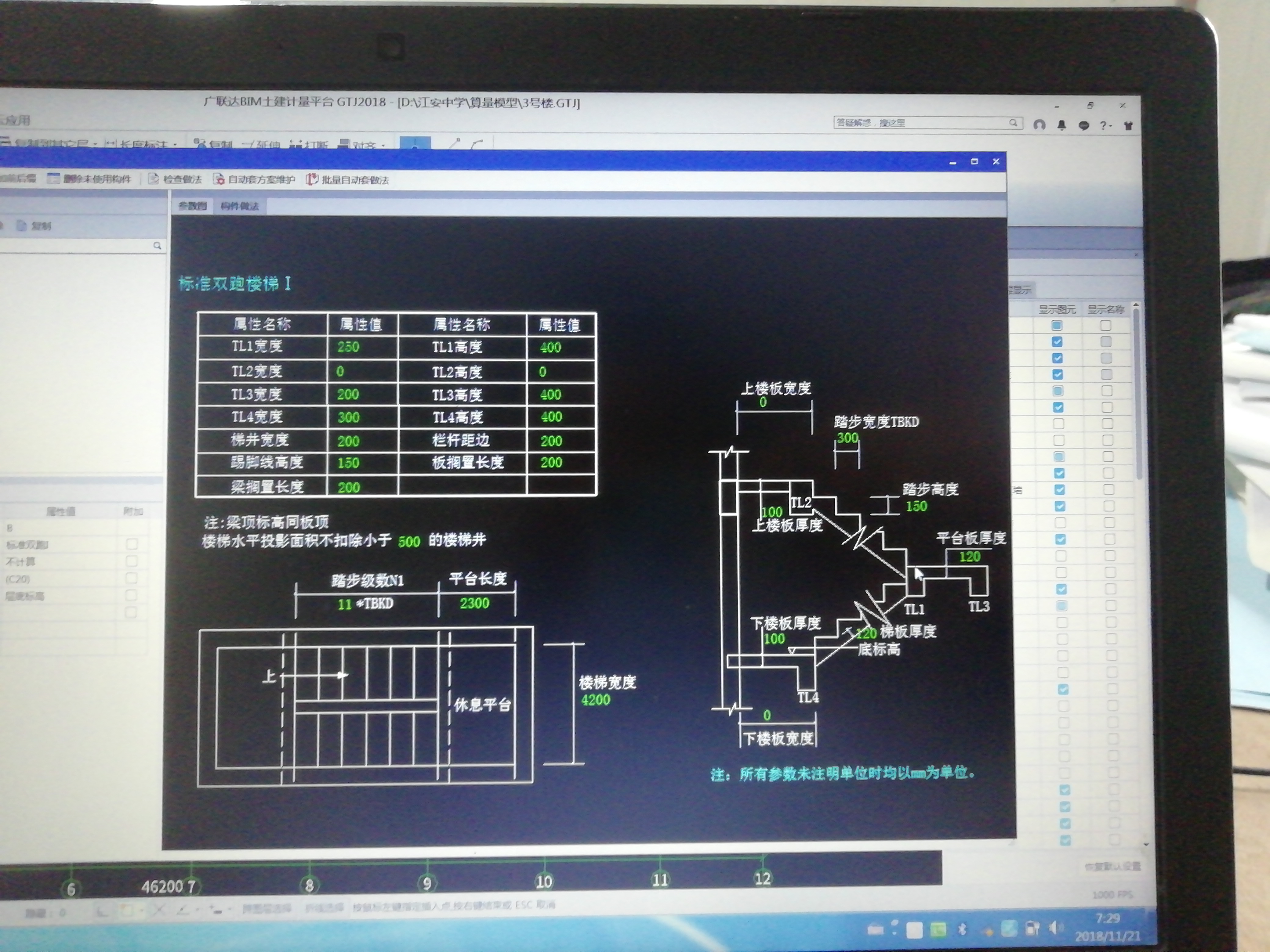Toggle the 层底标高 row 附加 checkbox
Viewport: 1270px width, 952px height.
(x=132, y=595)
